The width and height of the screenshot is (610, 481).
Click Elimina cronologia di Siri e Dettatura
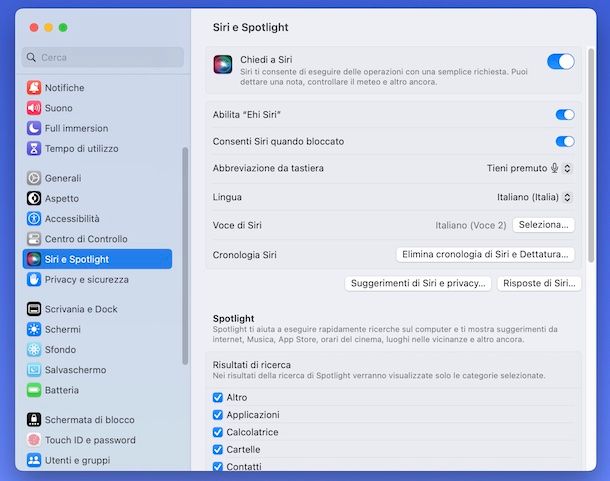pyautogui.click(x=485, y=255)
